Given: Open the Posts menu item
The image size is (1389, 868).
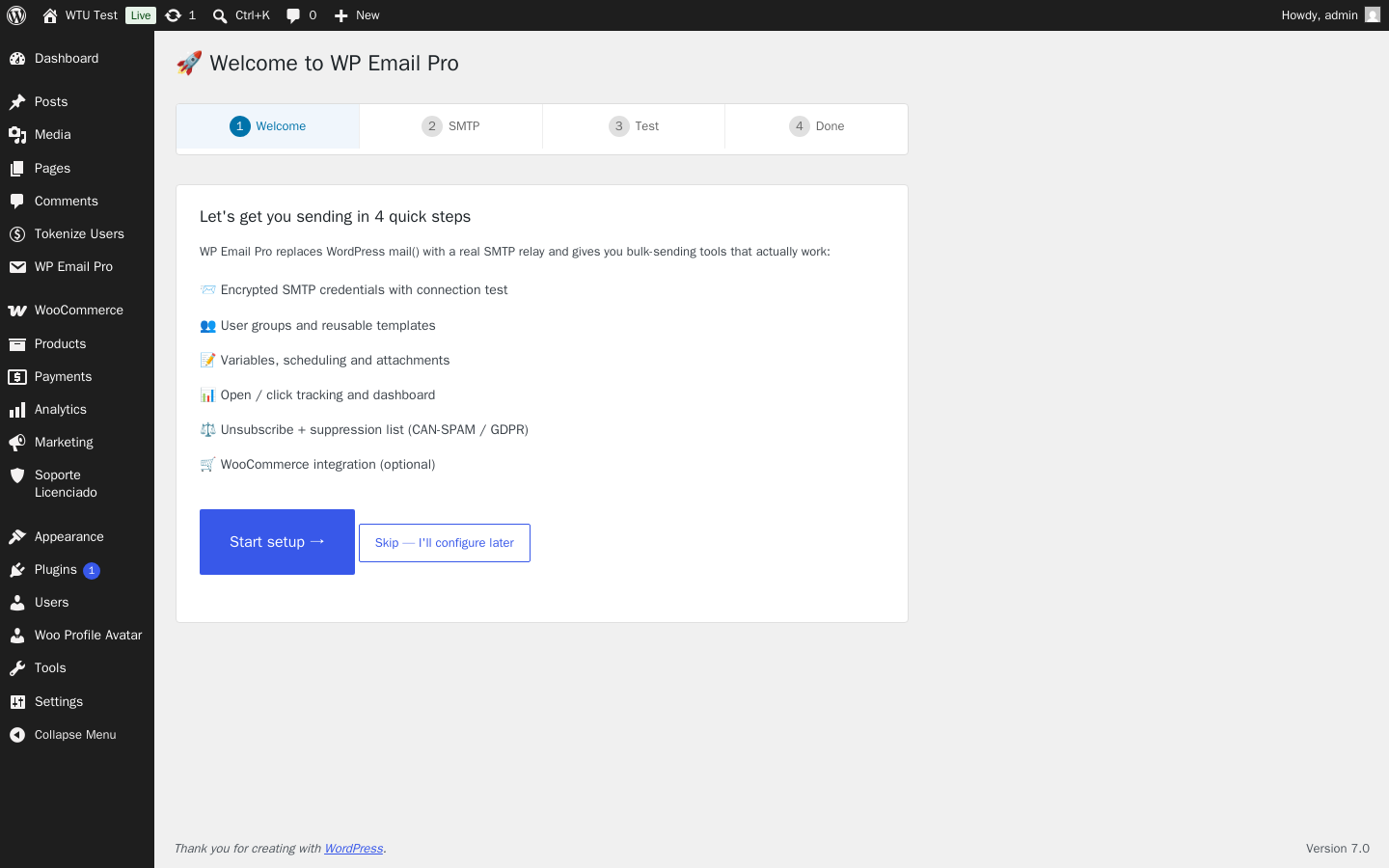Looking at the screenshot, I should (x=77, y=102).
